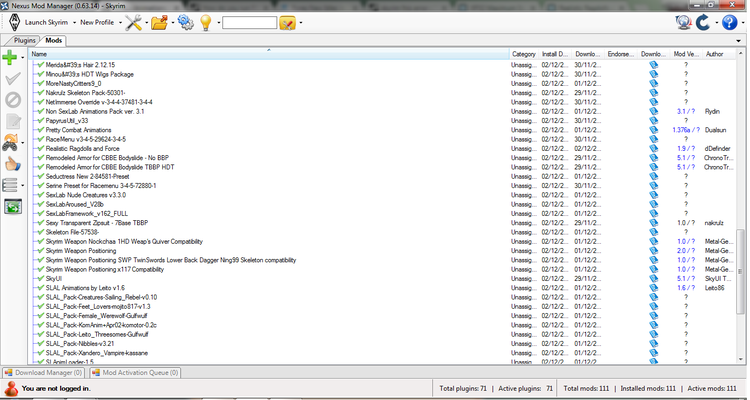Image resolution: width=750 pixels, height=400 pixels.
Task: Click download icon in Skeleton File-57538- row
Action: click(653, 232)
